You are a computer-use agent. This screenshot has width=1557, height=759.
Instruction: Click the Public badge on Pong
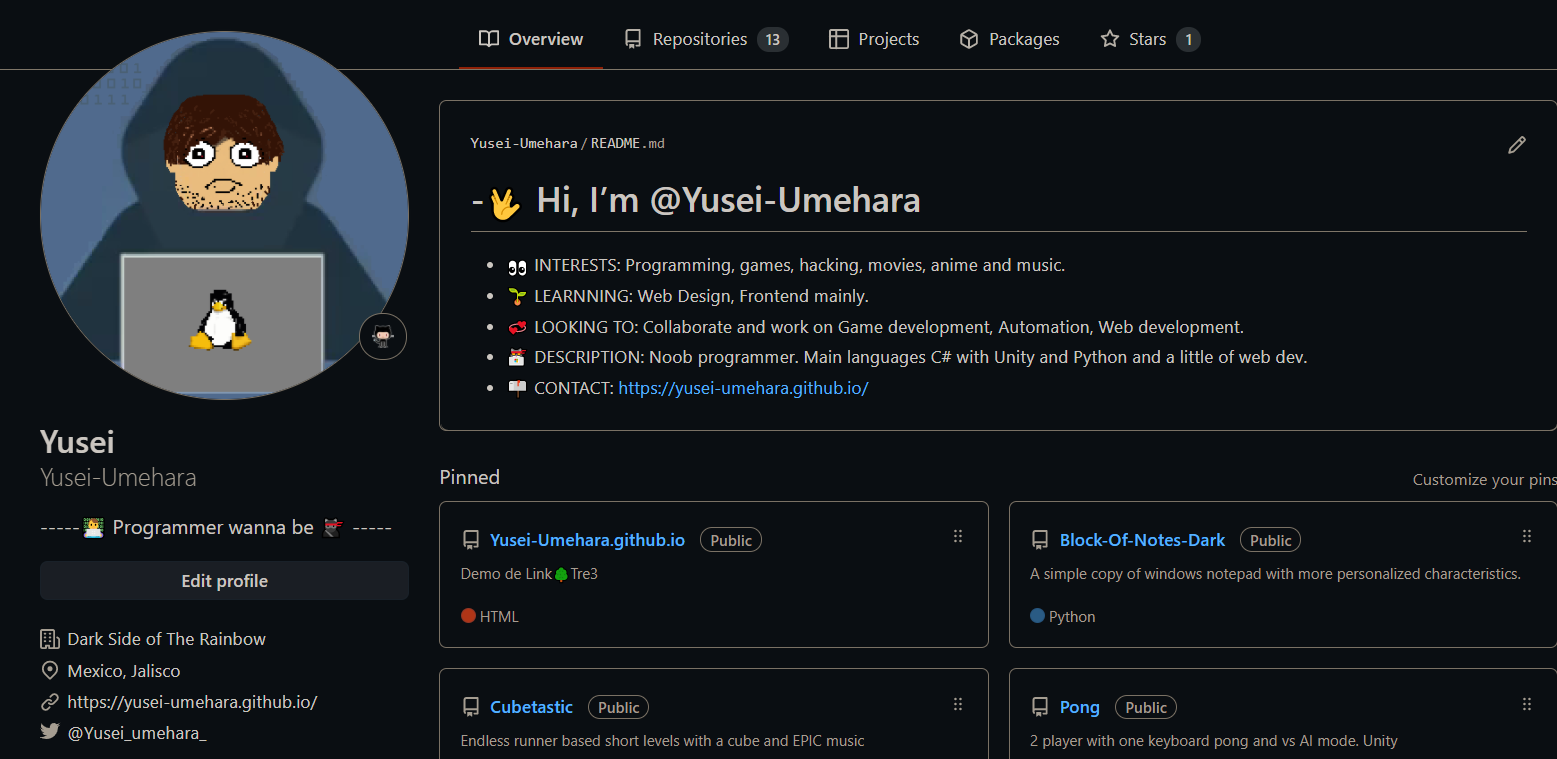pyautogui.click(x=1146, y=707)
